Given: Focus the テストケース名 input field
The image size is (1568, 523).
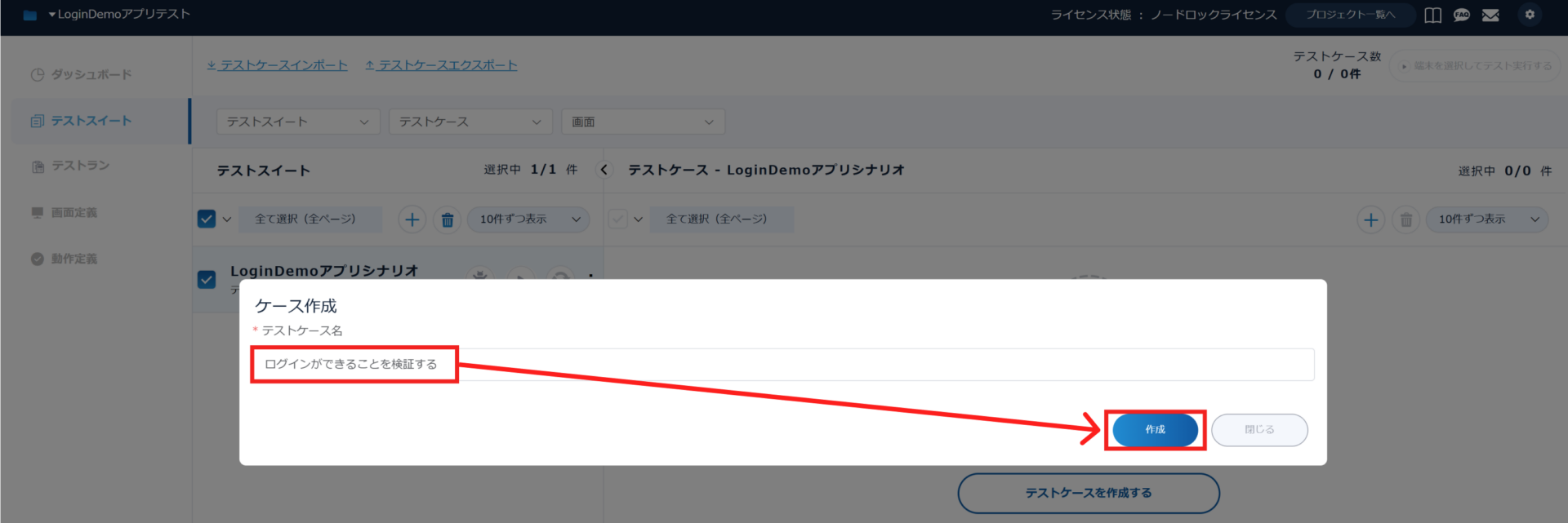Looking at the screenshot, I should [x=783, y=364].
